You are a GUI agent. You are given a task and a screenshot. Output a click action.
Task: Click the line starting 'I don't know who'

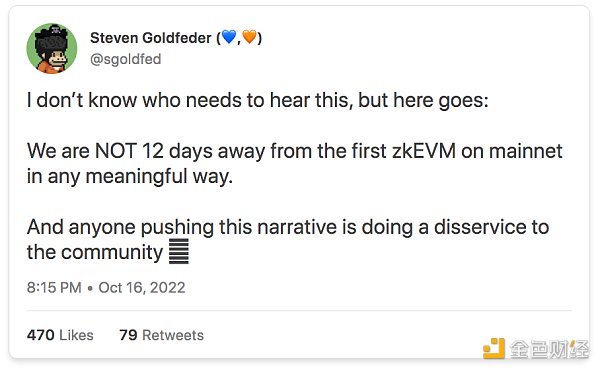[258, 100]
